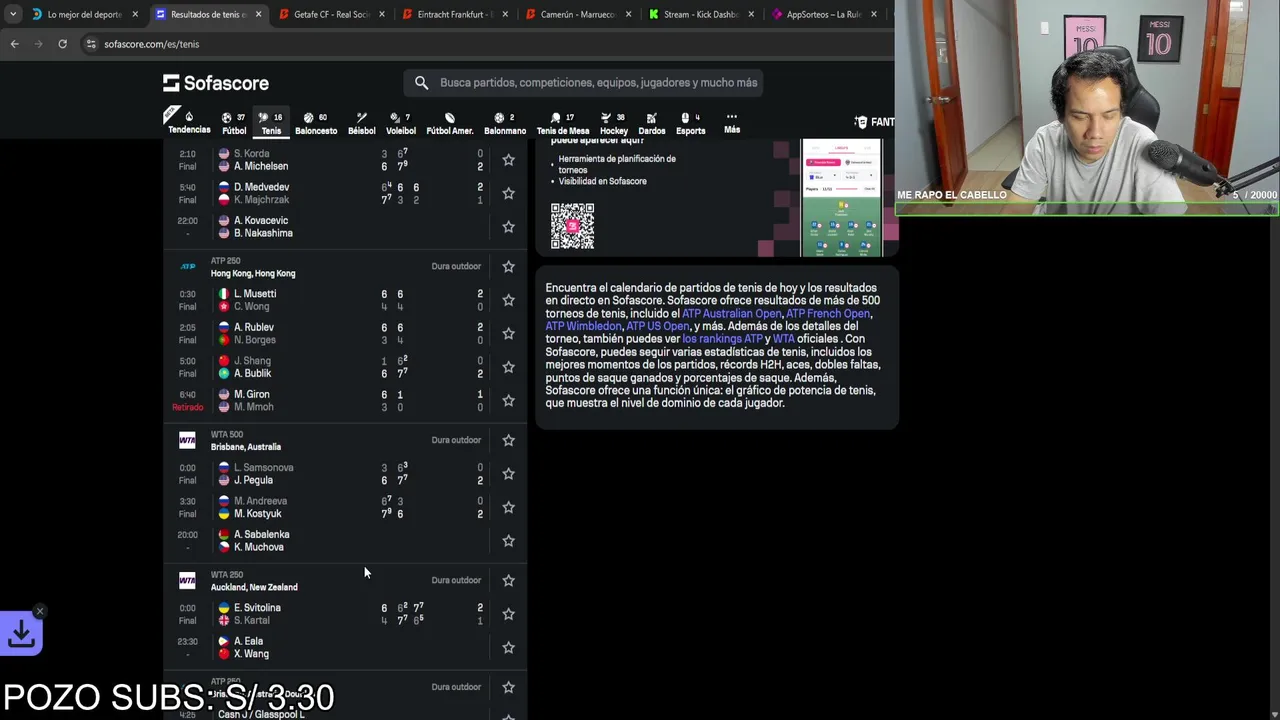Open the M. Giron match row
Screen dimensions: 1280x720
pos(346,400)
